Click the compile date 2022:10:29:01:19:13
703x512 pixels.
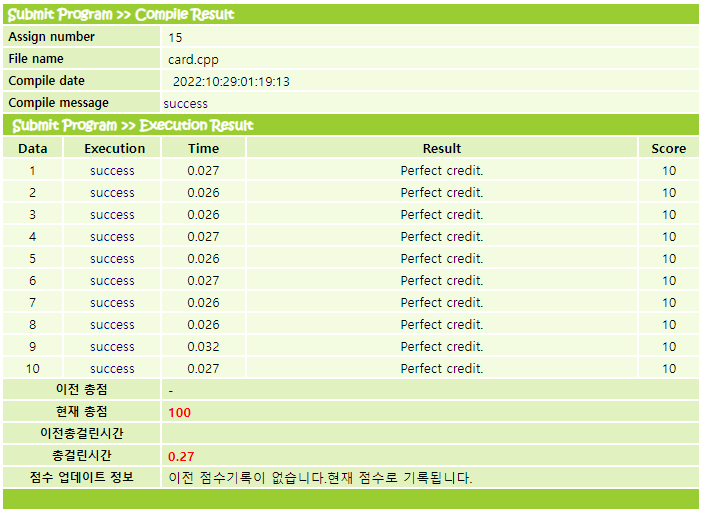231,82
